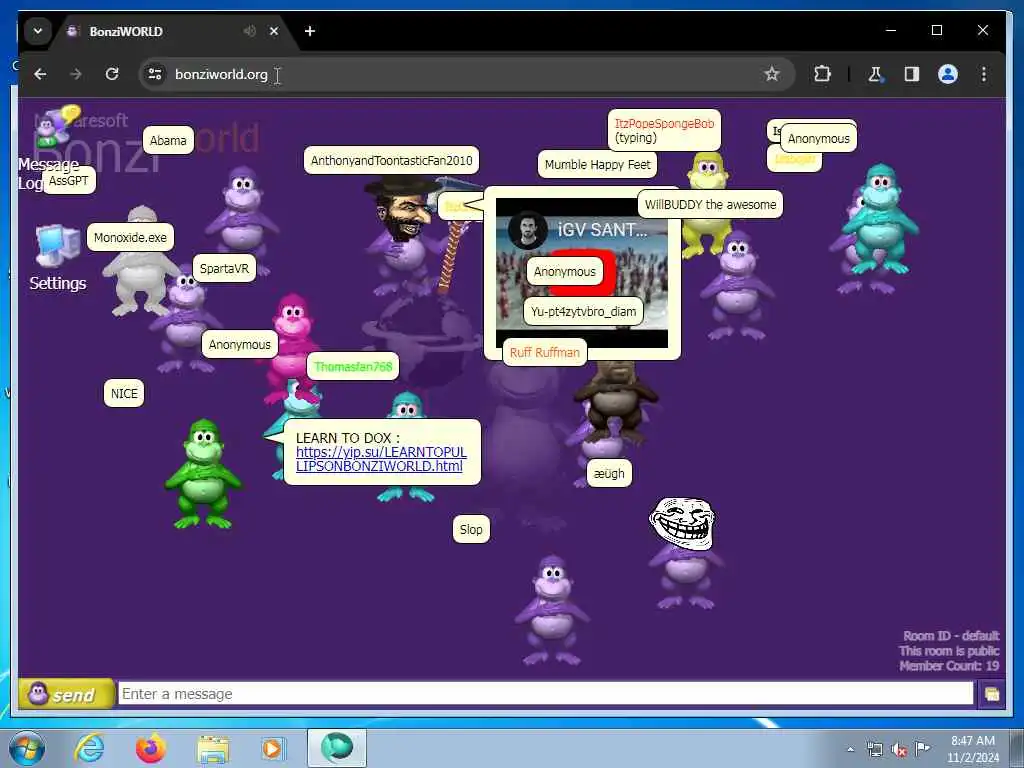Click the Abama name tag
This screenshot has width=1024, height=768.
coord(168,140)
